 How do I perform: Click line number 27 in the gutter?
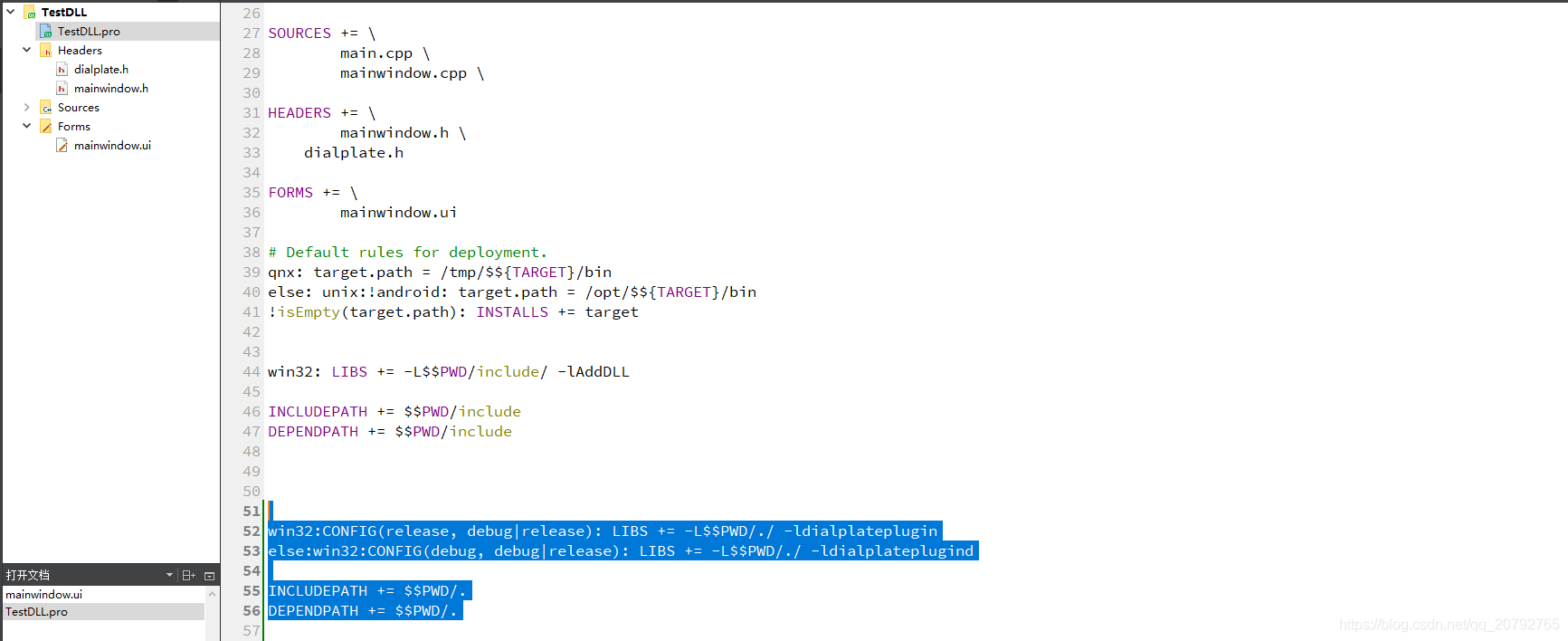click(251, 33)
